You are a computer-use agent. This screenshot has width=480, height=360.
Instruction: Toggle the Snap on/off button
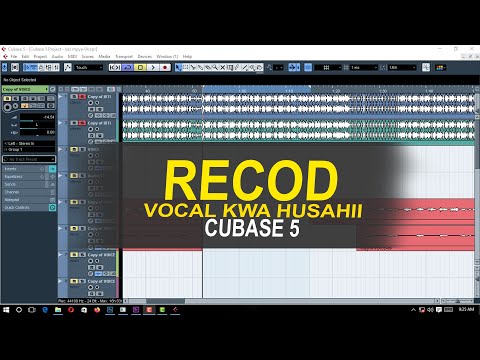click(x=308, y=68)
